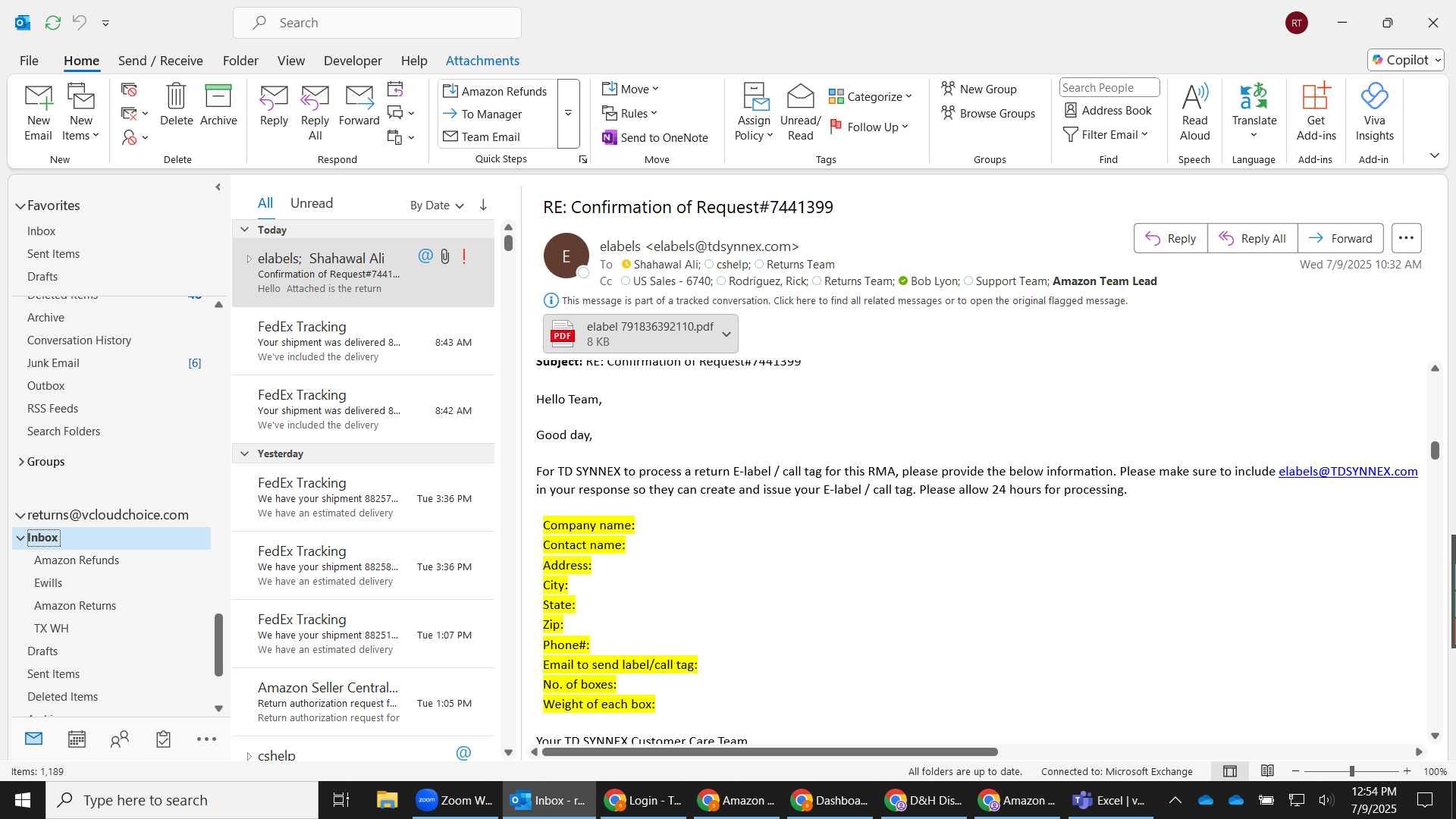Image resolution: width=1456 pixels, height=819 pixels.
Task: Click the Browse Groups button
Action: tap(988, 113)
